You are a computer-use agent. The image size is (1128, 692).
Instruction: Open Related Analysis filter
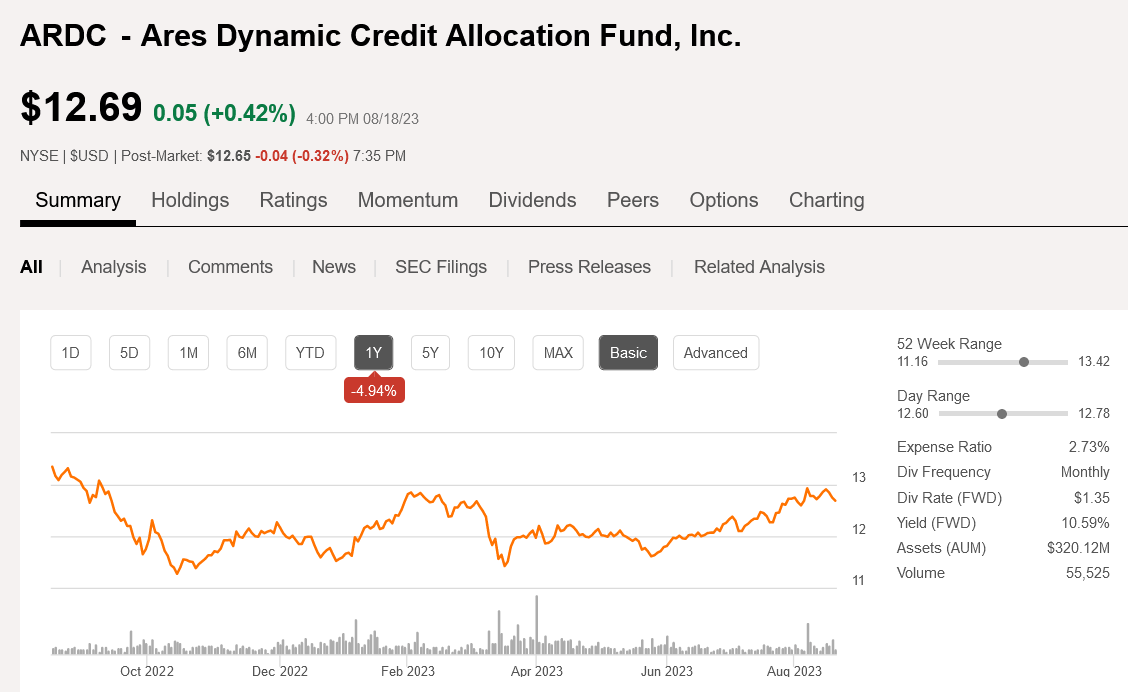click(x=759, y=267)
